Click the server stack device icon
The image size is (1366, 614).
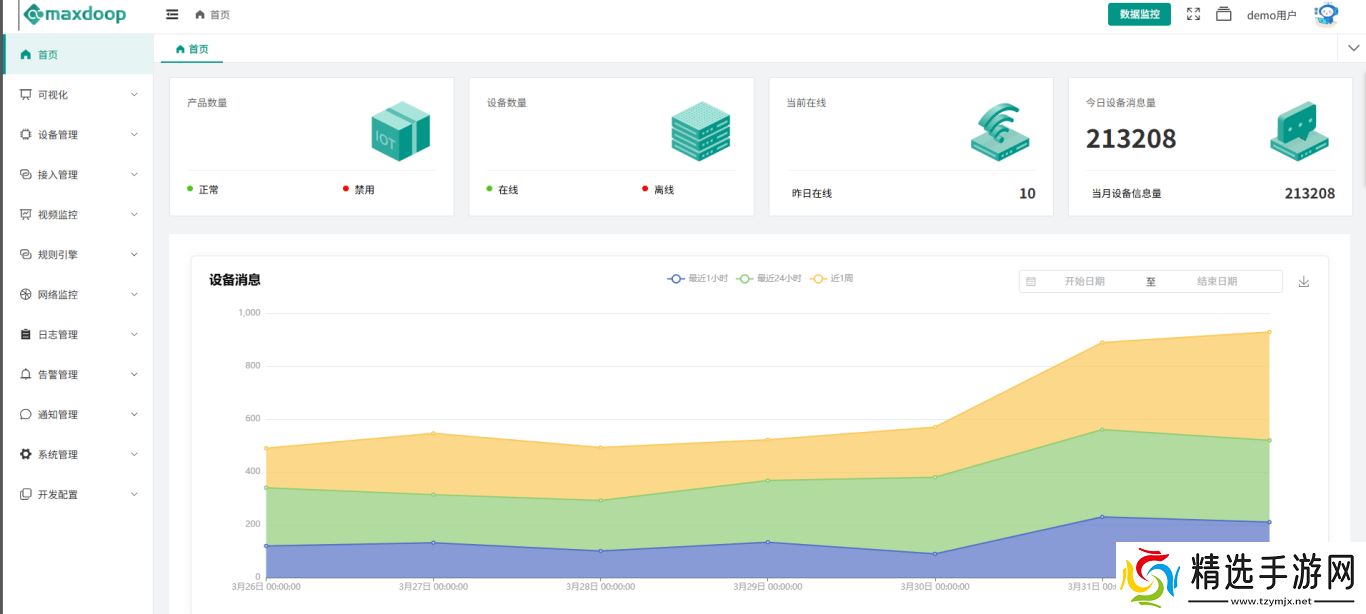click(700, 131)
